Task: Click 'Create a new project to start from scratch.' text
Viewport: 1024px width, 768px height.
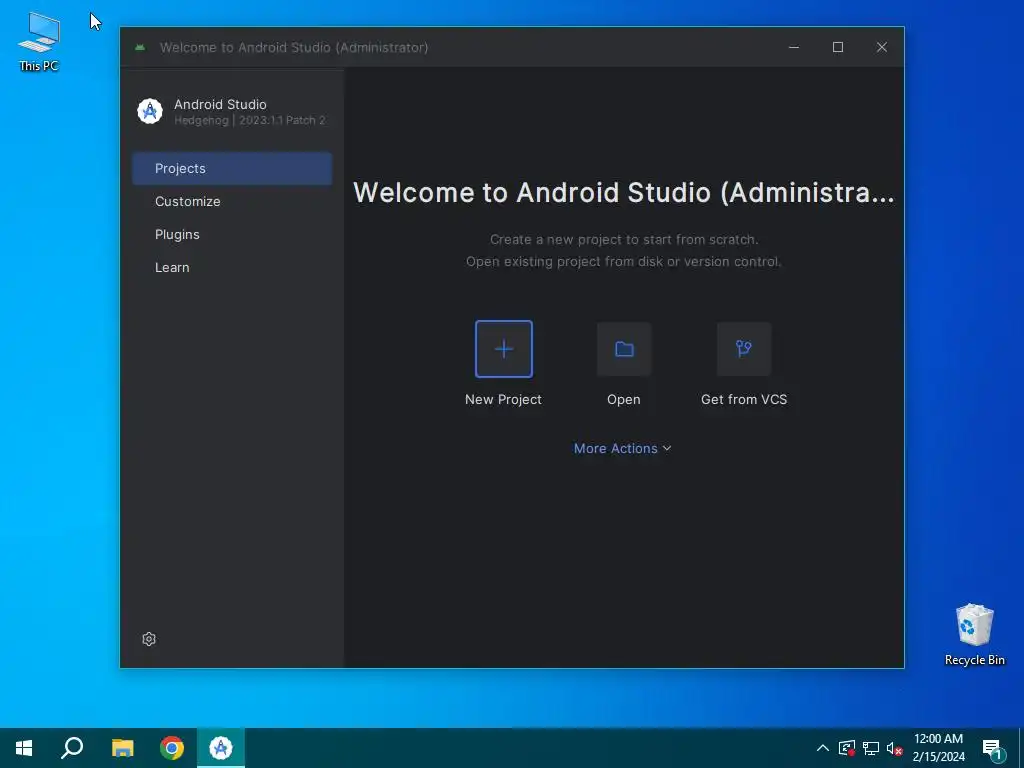Action: point(624,240)
